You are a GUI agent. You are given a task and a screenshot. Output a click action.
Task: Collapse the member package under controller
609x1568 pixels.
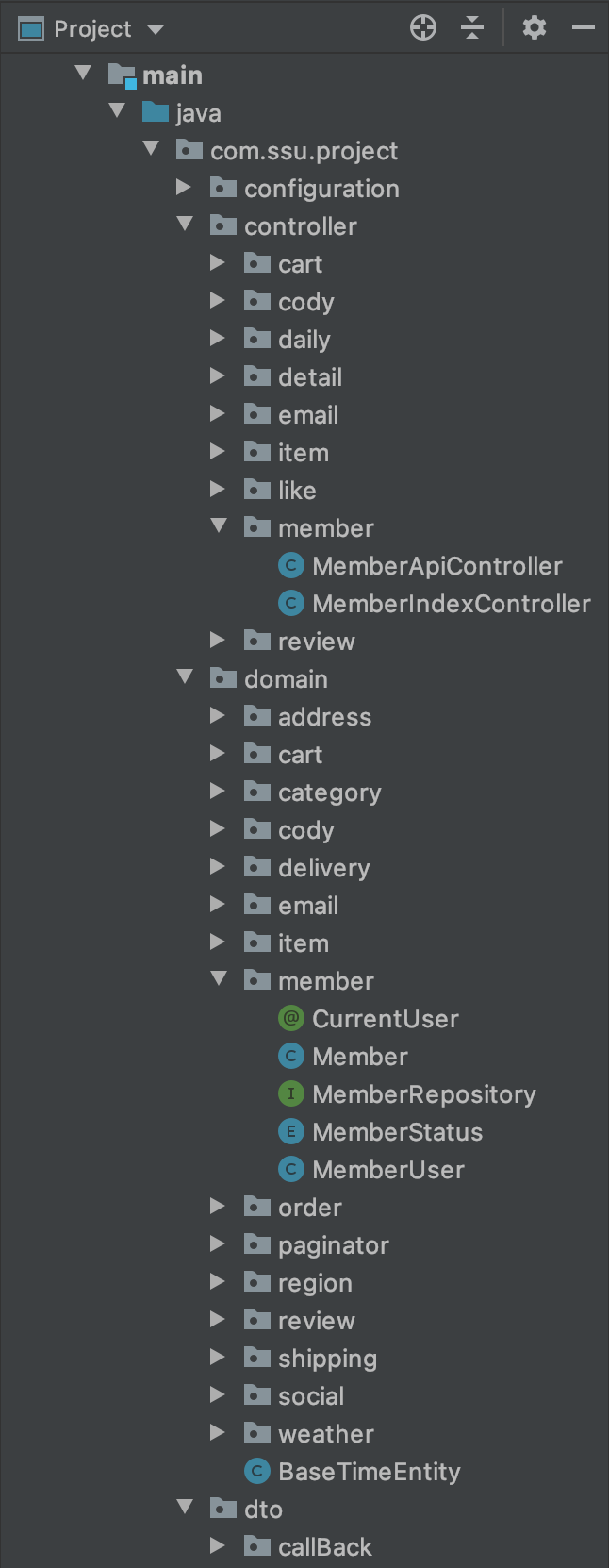[218, 526]
